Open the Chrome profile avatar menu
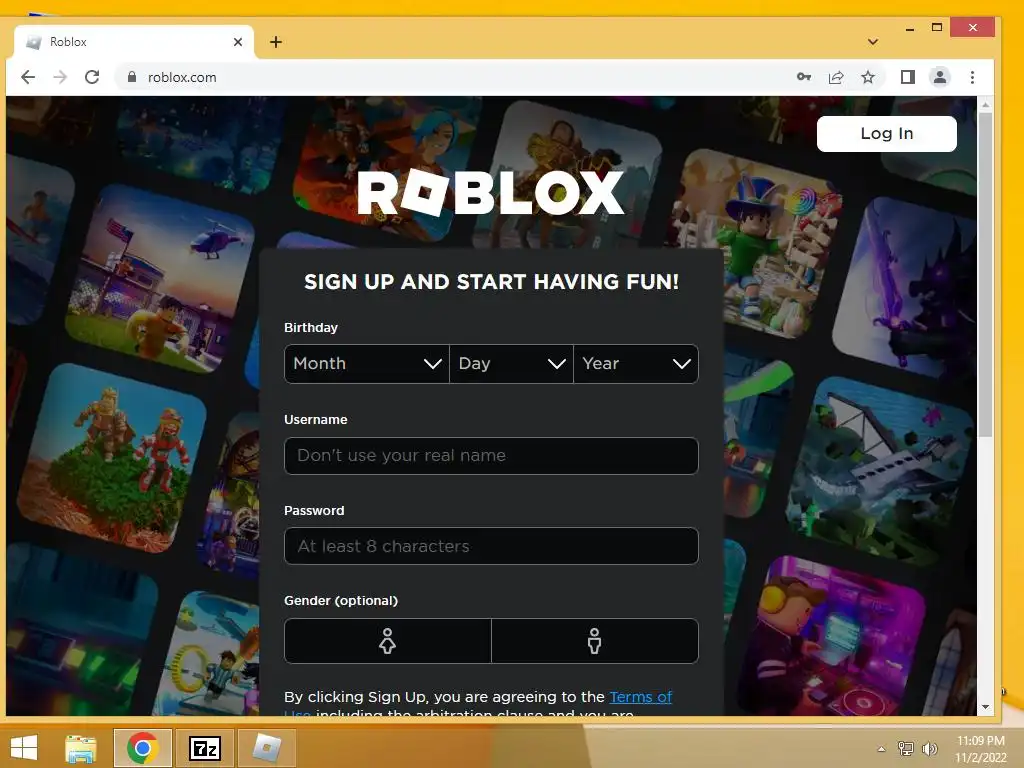This screenshot has height=768, width=1024. coord(940,77)
